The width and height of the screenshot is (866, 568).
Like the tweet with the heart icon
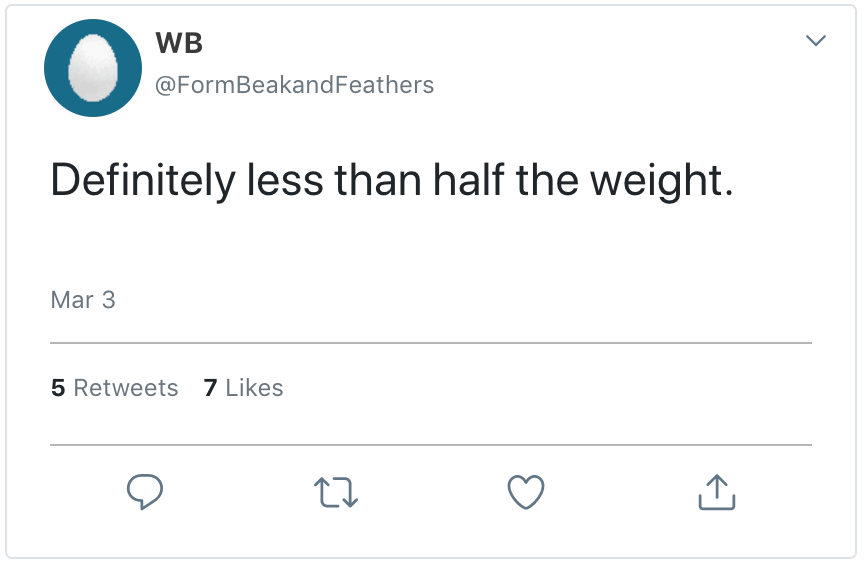[526, 491]
